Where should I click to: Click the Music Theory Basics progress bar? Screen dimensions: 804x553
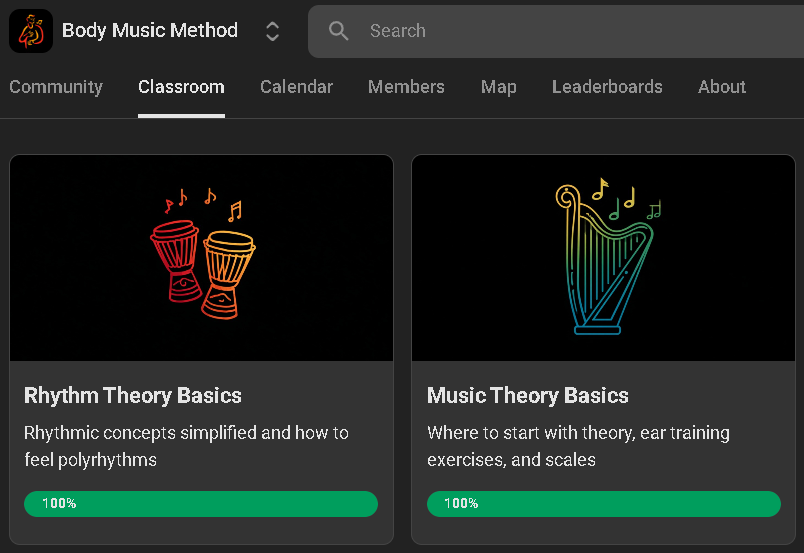coord(604,504)
